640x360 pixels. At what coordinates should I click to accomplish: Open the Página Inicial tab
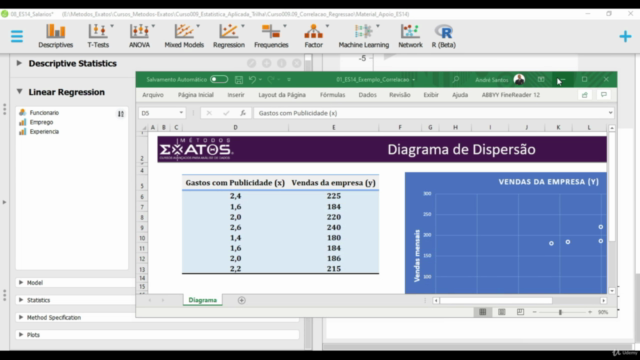(x=196, y=95)
